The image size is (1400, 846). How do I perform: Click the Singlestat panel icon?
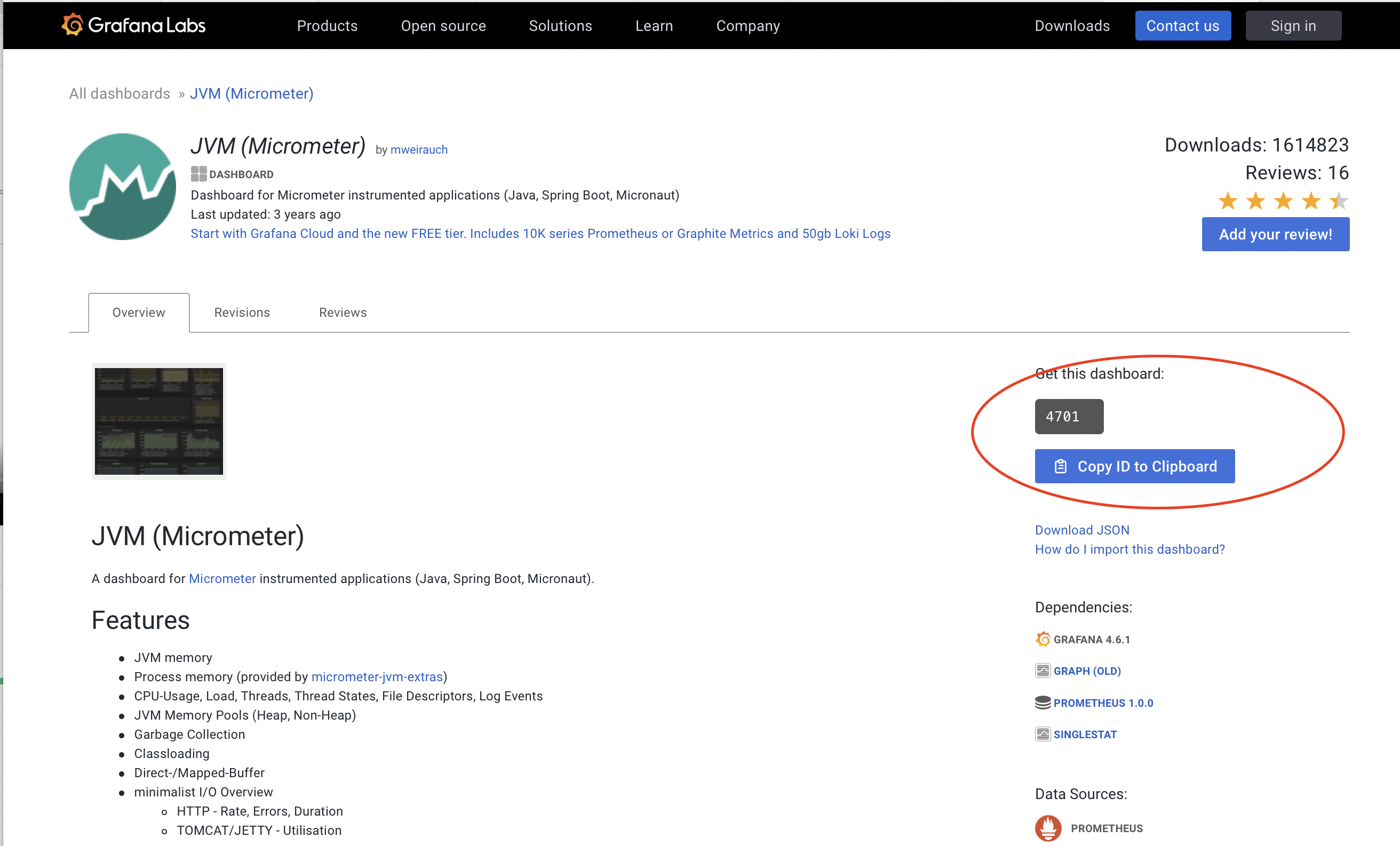coord(1043,734)
